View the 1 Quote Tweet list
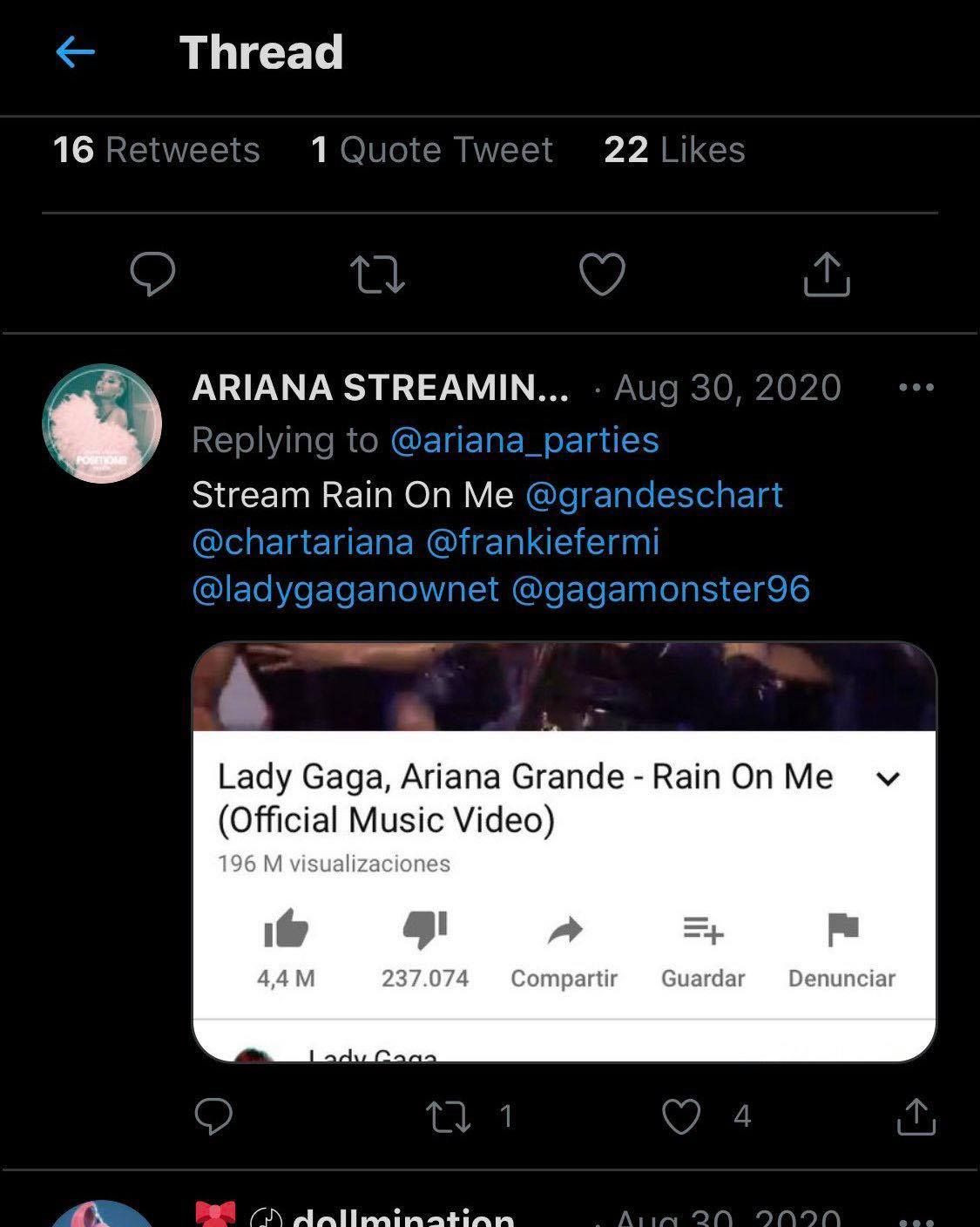This screenshot has width=980, height=1227. pos(432,150)
